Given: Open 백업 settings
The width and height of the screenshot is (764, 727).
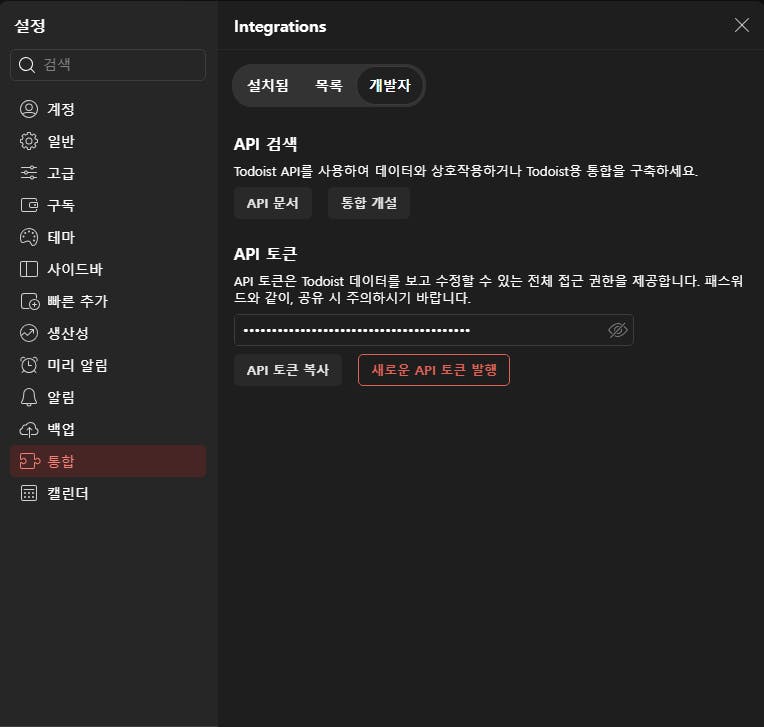Looking at the screenshot, I should (x=108, y=429).
